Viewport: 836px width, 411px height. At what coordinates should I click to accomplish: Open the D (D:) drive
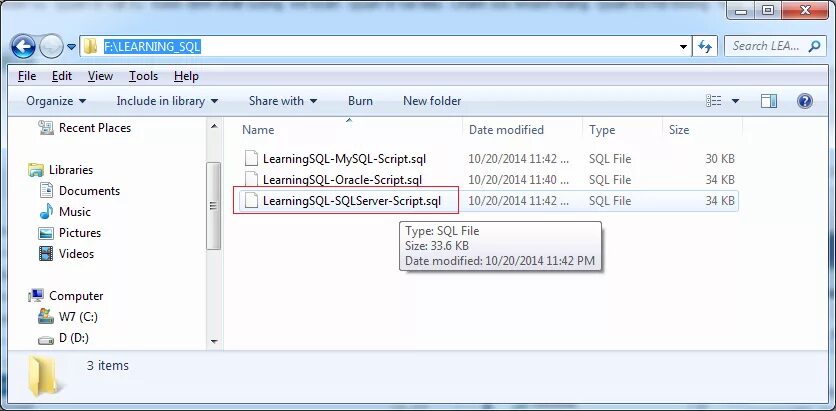coord(74,338)
